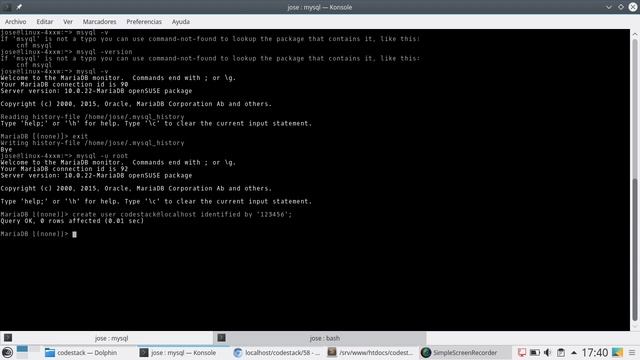
Task: Open the Ayuda menu
Action: (180, 22)
